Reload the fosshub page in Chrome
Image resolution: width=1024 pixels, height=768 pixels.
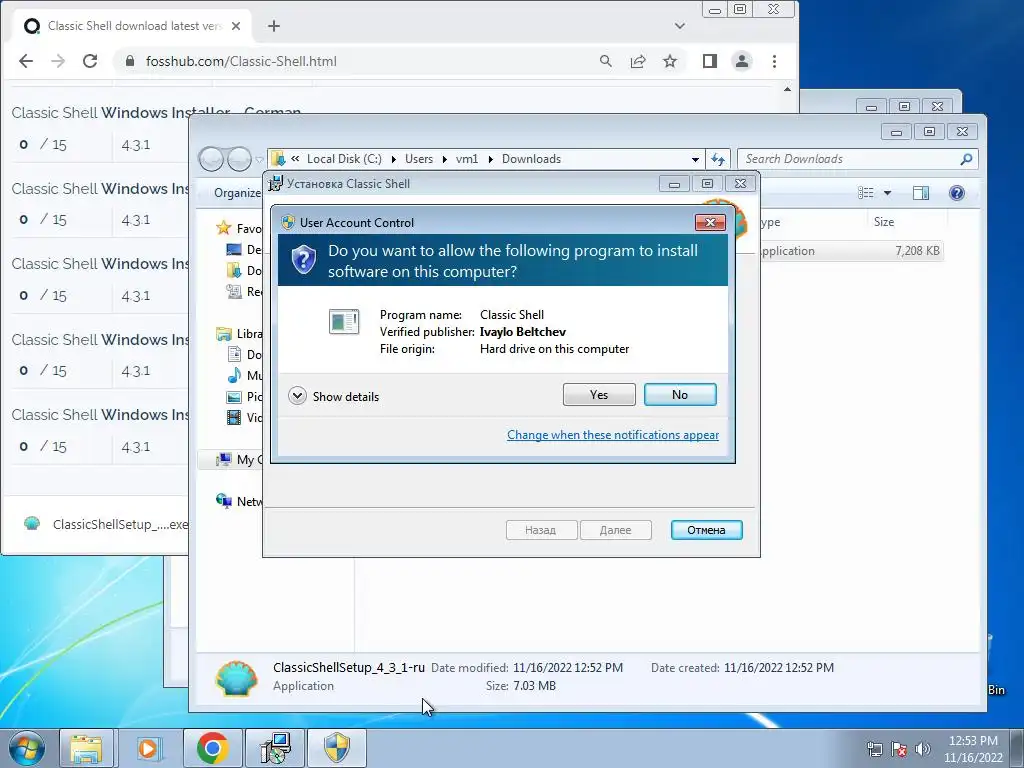90,61
